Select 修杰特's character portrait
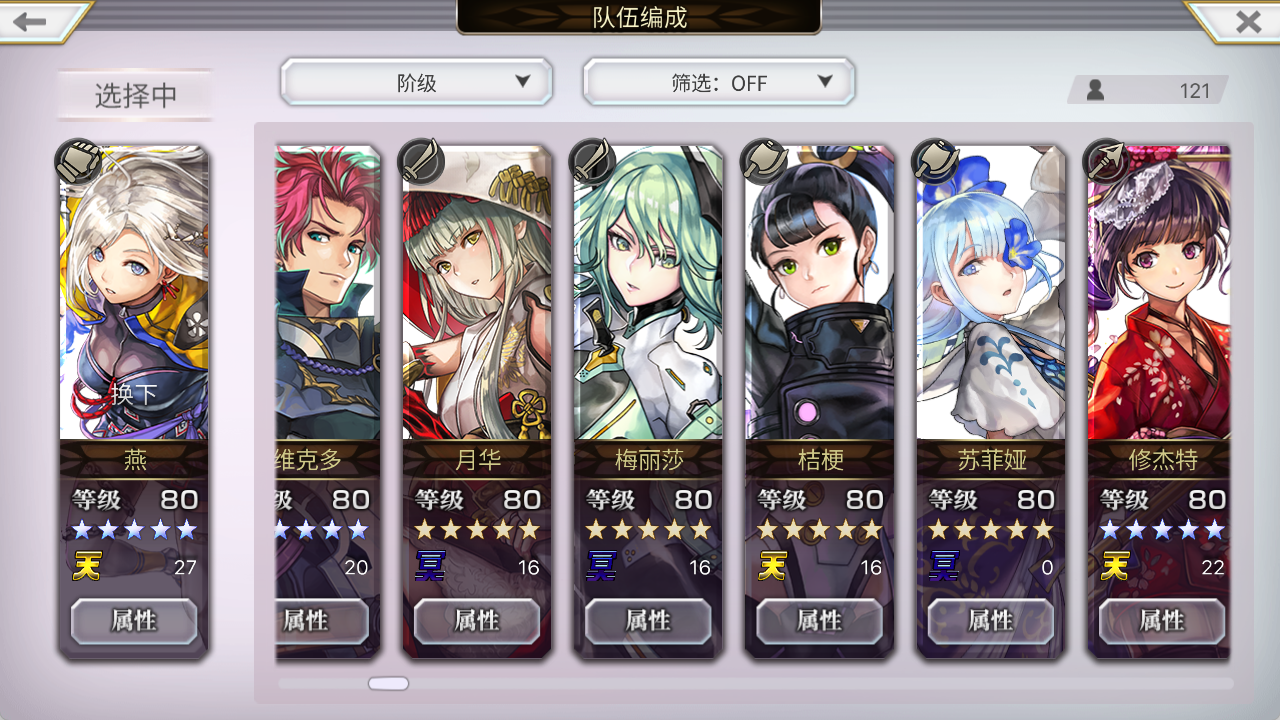The image size is (1280, 720). pos(1159,293)
